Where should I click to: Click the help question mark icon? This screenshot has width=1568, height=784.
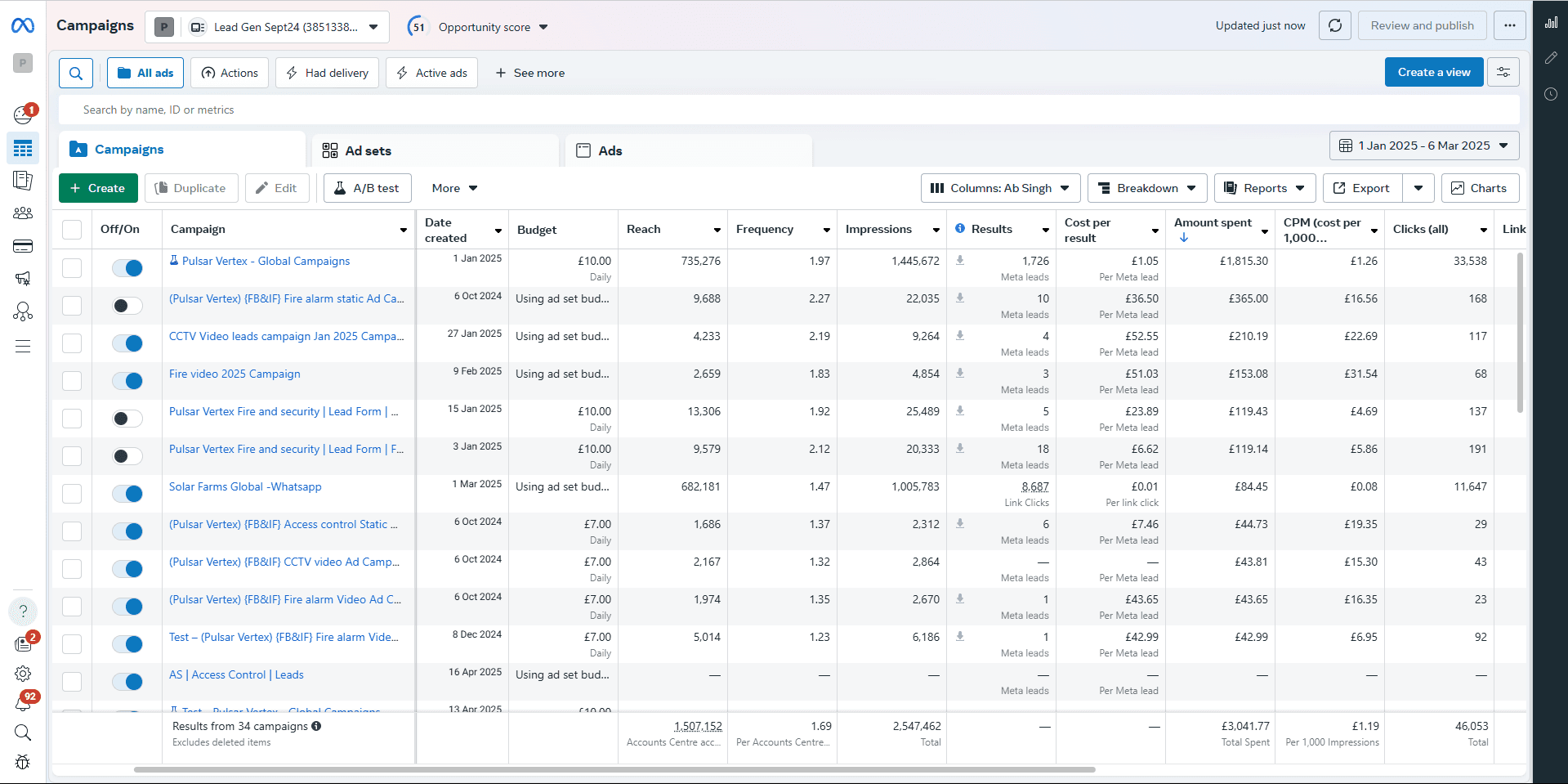23,611
